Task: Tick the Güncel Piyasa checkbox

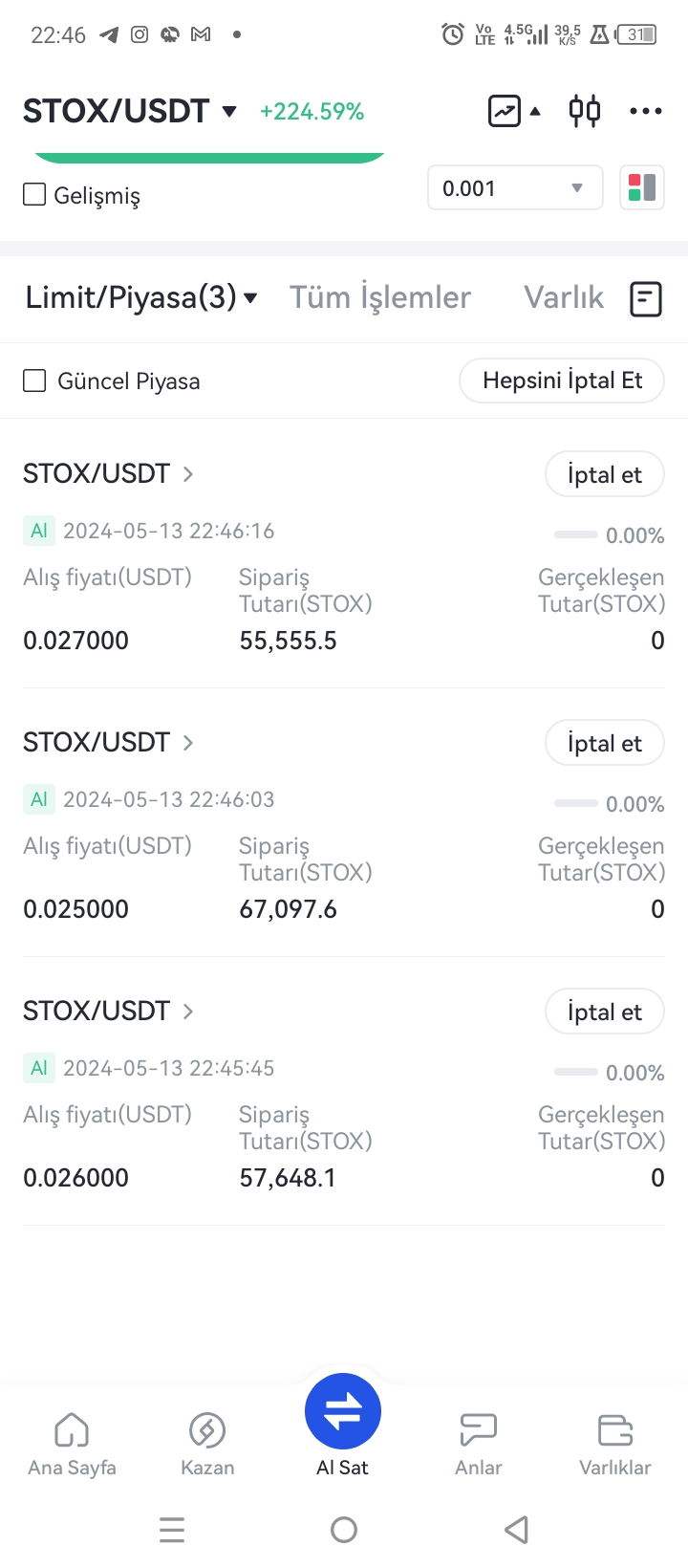Action: pyautogui.click(x=34, y=381)
